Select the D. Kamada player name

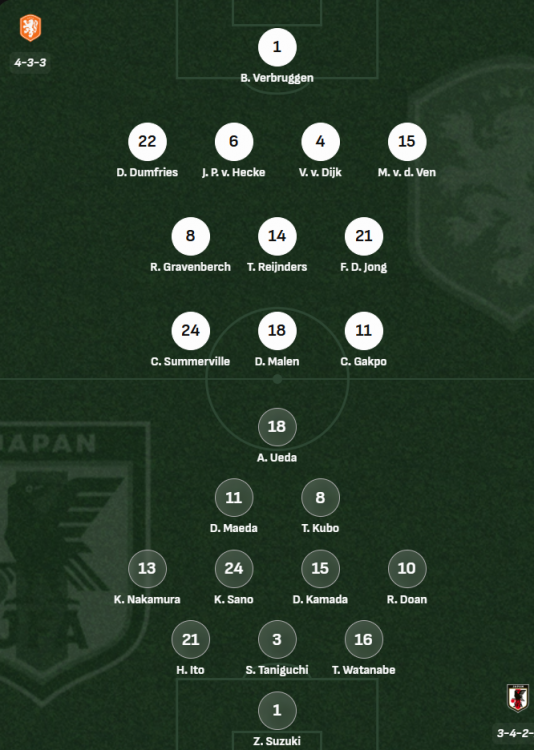tap(321, 599)
